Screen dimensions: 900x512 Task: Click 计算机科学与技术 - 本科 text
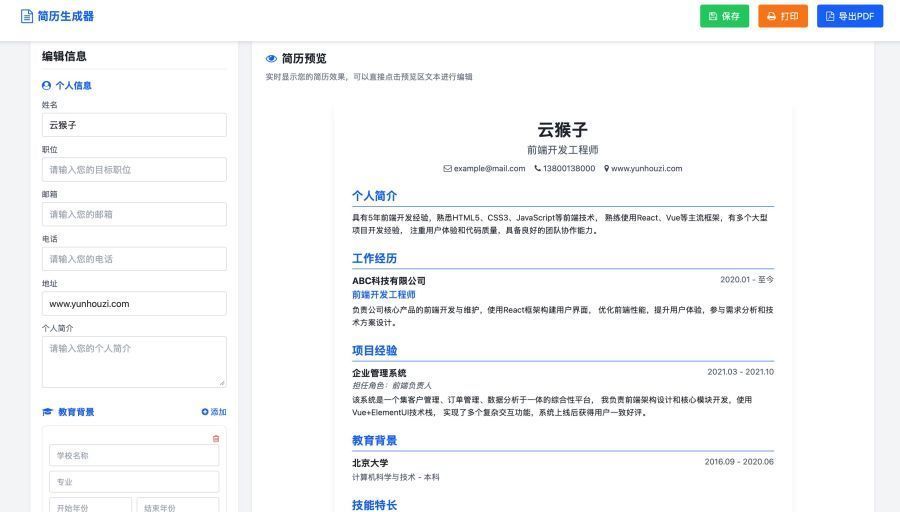click(x=395, y=477)
